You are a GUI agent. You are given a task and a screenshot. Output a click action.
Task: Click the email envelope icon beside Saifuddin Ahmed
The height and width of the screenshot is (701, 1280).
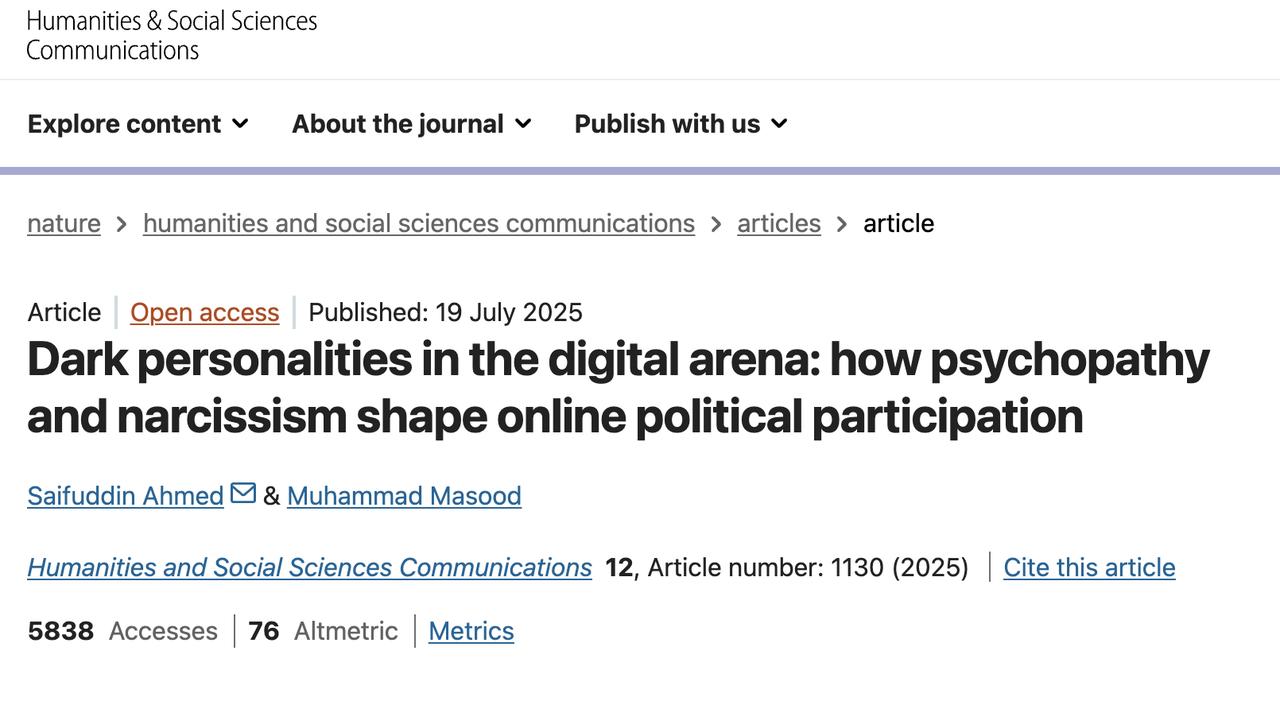(x=243, y=493)
